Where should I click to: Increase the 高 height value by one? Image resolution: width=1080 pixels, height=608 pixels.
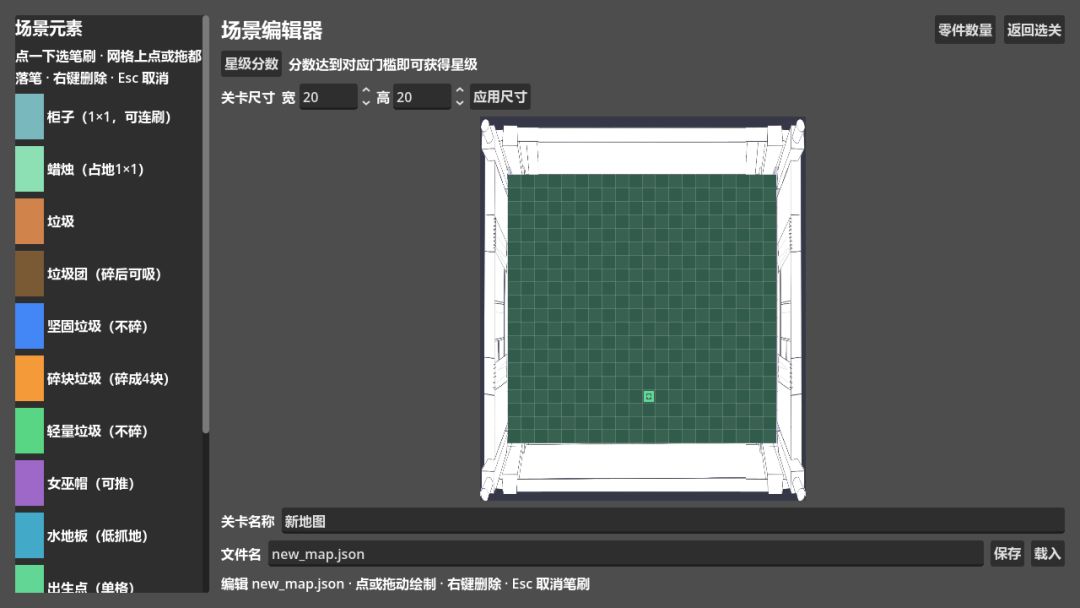point(459,90)
